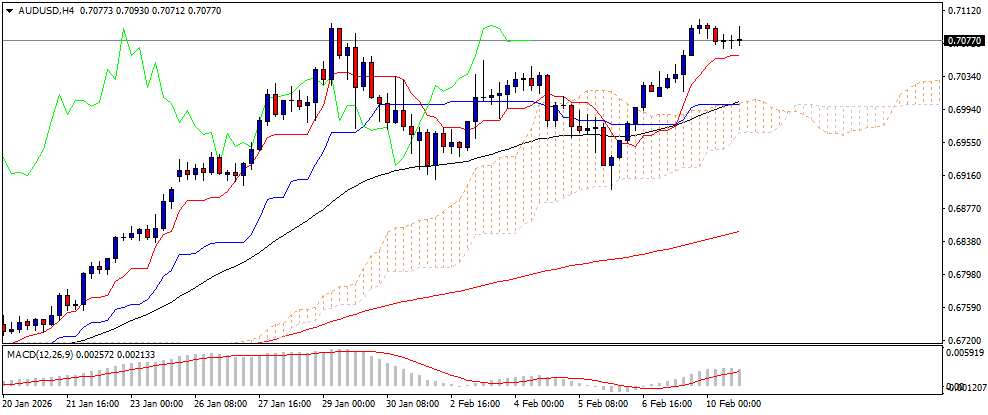The image size is (988, 415).
Task: Click the 0.71120 price axis label
Action: tap(963, 11)
